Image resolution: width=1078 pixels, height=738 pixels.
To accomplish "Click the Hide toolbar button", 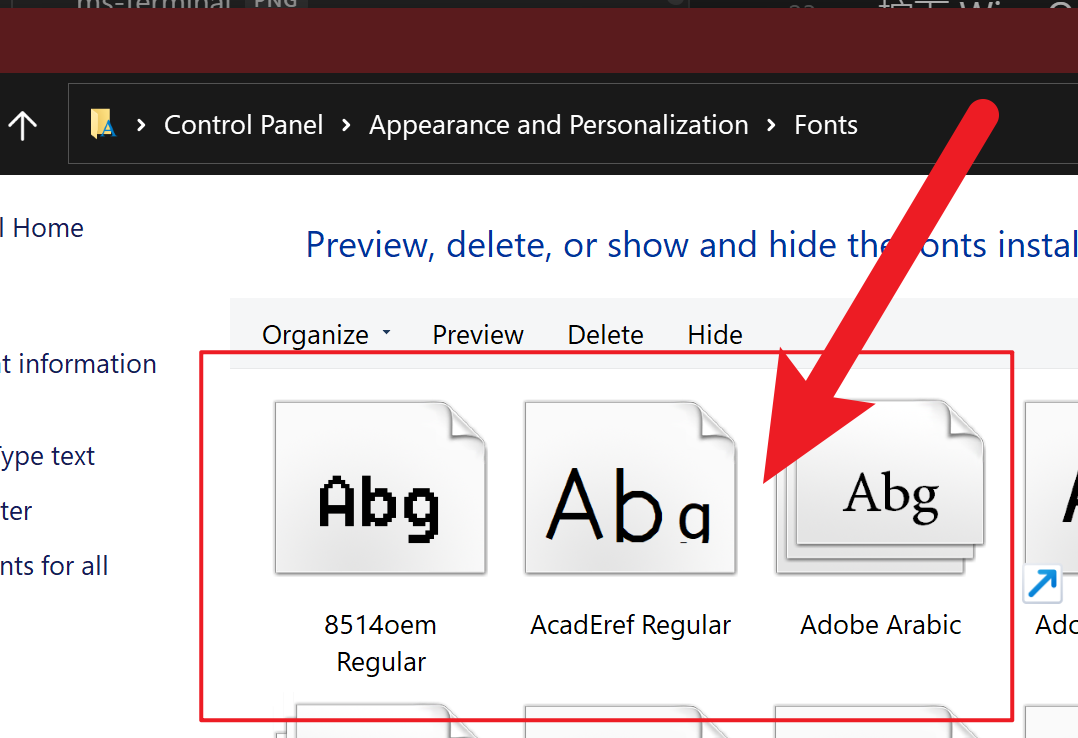I will pyautogui.click(x=715, y=335).
